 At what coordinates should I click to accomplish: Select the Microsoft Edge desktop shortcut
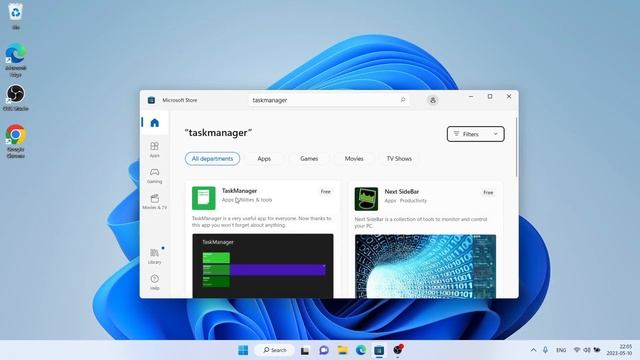click(x=16, y=60)
